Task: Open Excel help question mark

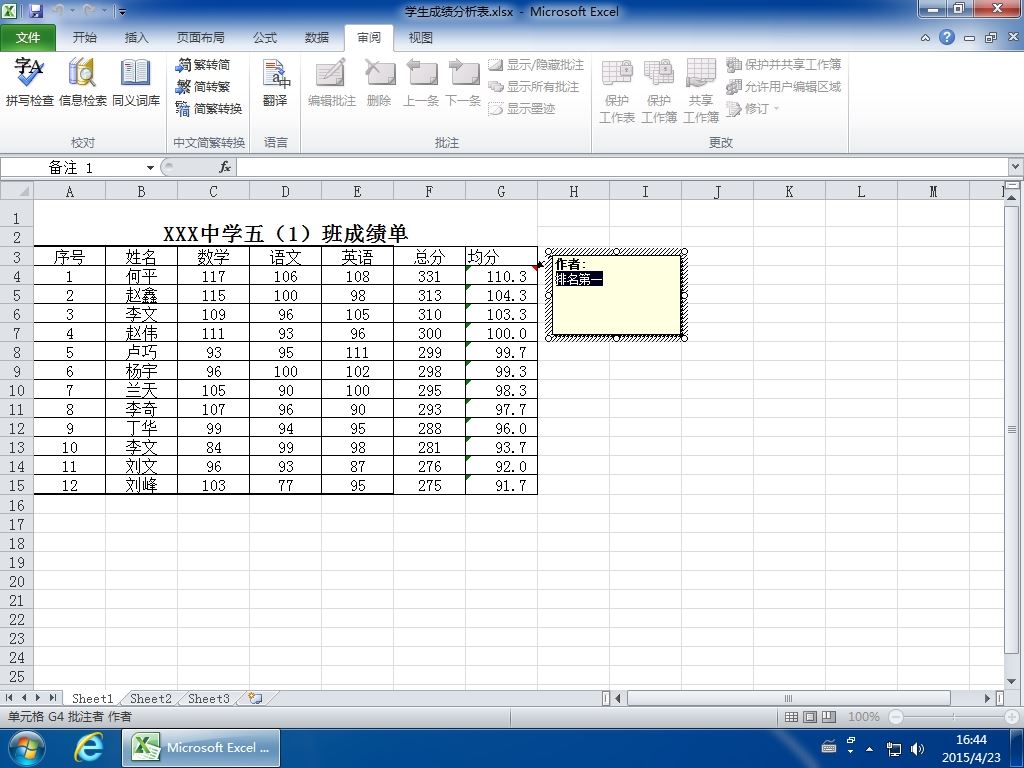Action: tap(946, 37)
